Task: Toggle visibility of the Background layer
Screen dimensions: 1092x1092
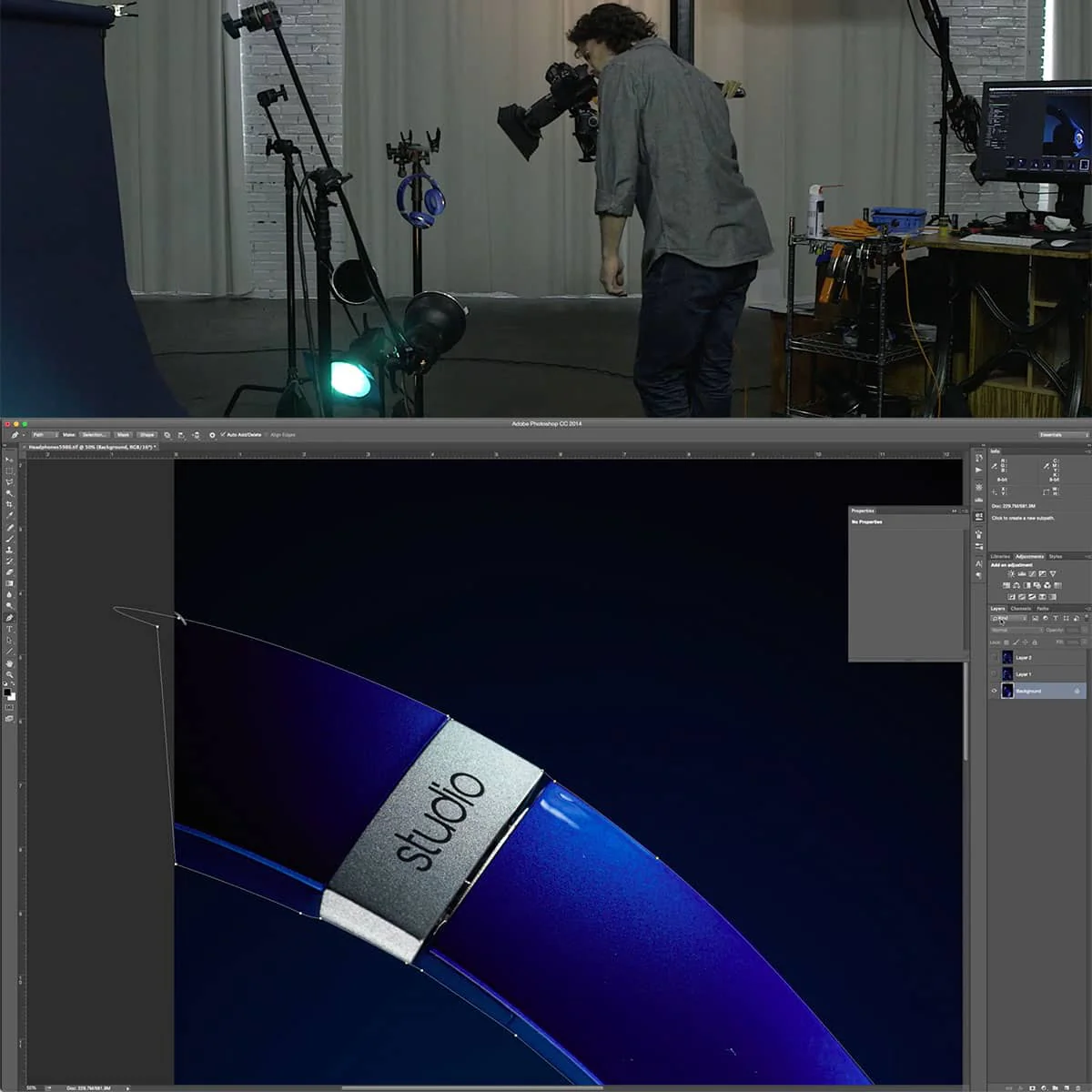Action: click(995, 691)
